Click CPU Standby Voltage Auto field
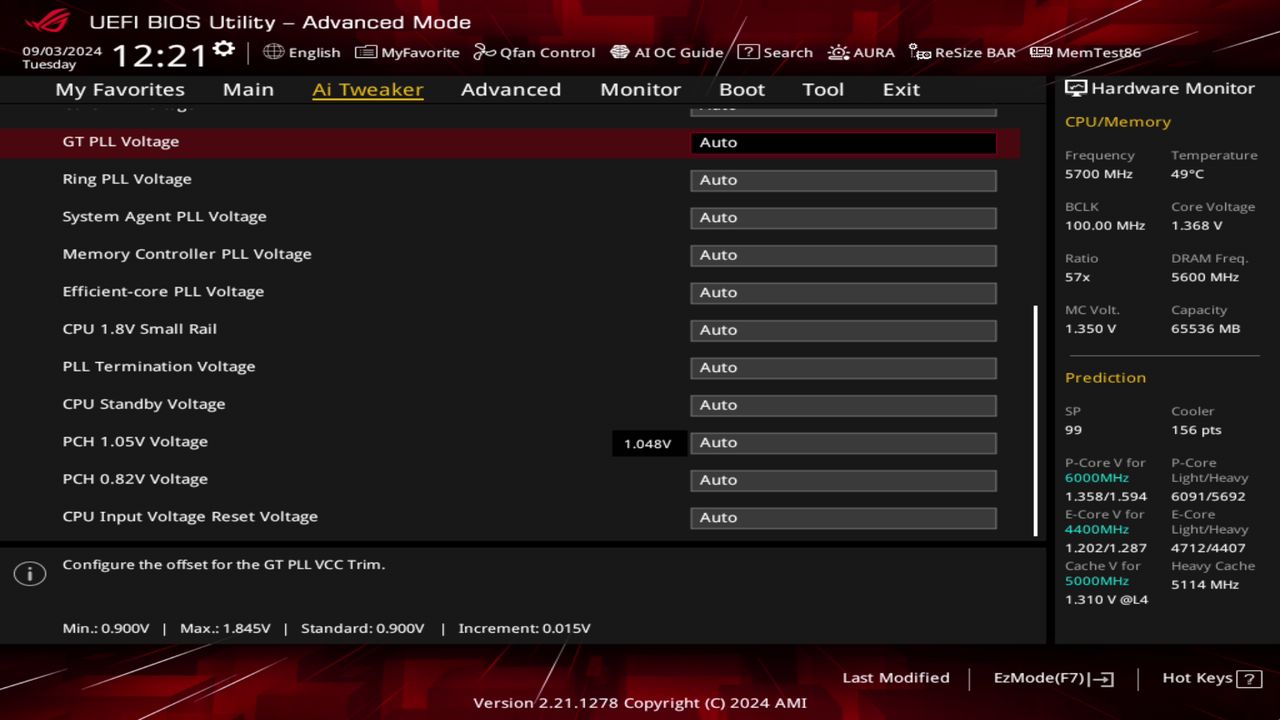Image resolution: width=1280 pixels, height=720 pixels. 843,405
